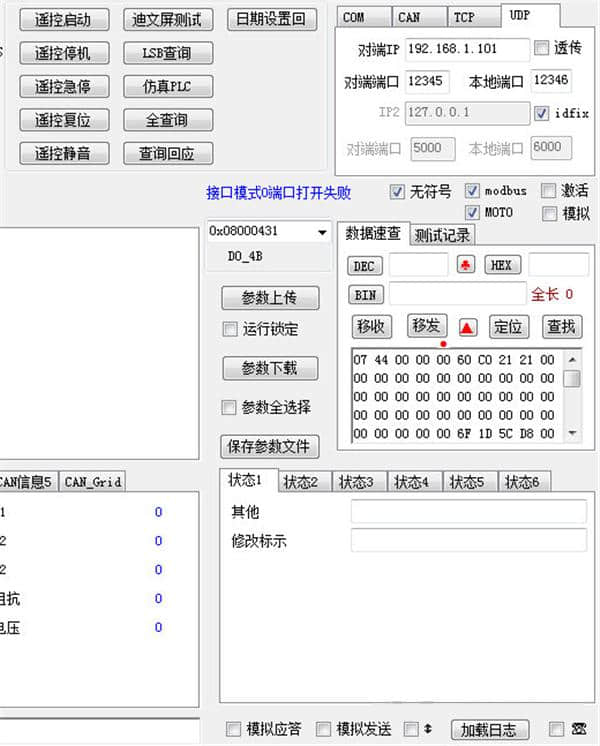Viewport: 600px width, 746px height.
Task: Uncheck the idfix option
Action: (541, 114)
